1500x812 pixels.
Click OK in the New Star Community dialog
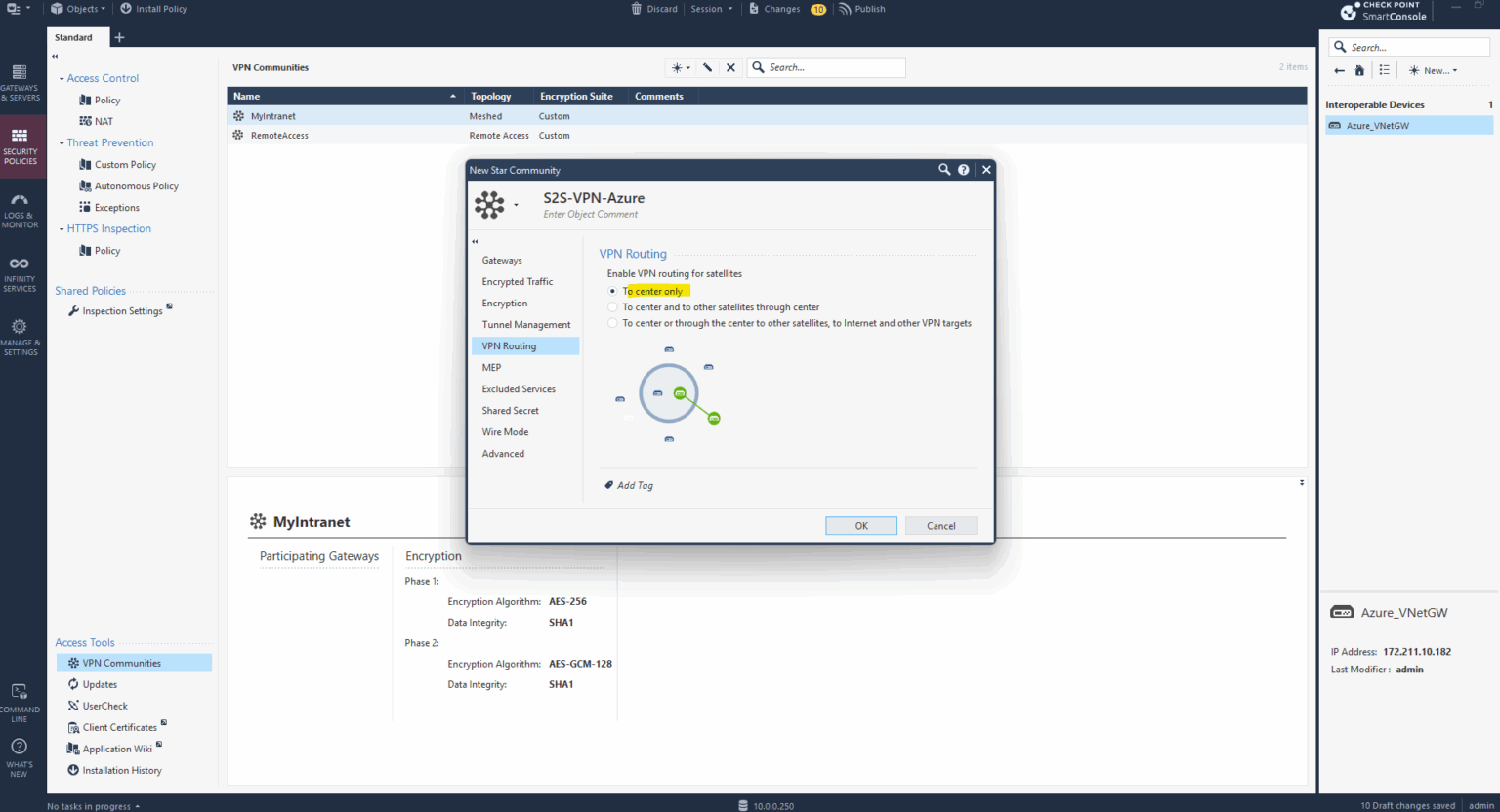[x=860, y=525]
